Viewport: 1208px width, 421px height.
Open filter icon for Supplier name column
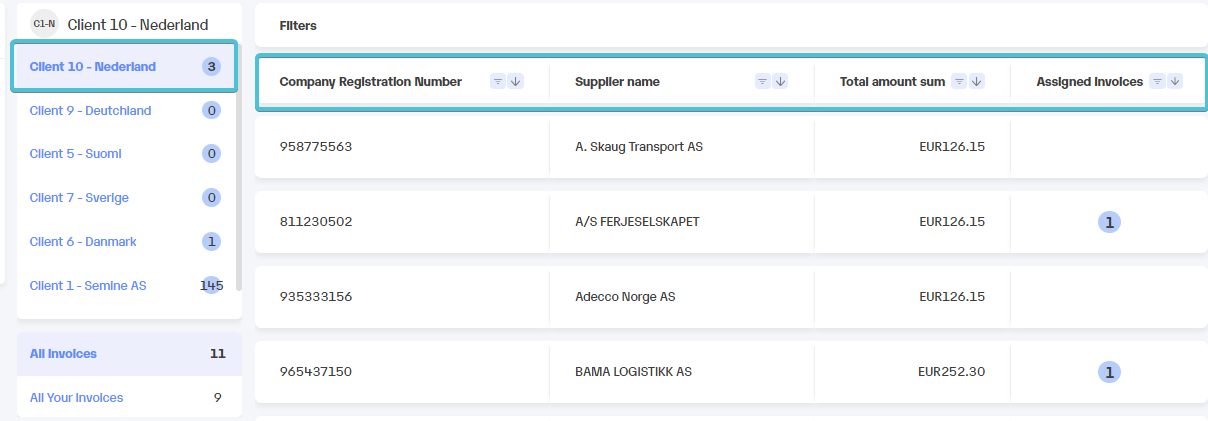[x=763, y=82]
